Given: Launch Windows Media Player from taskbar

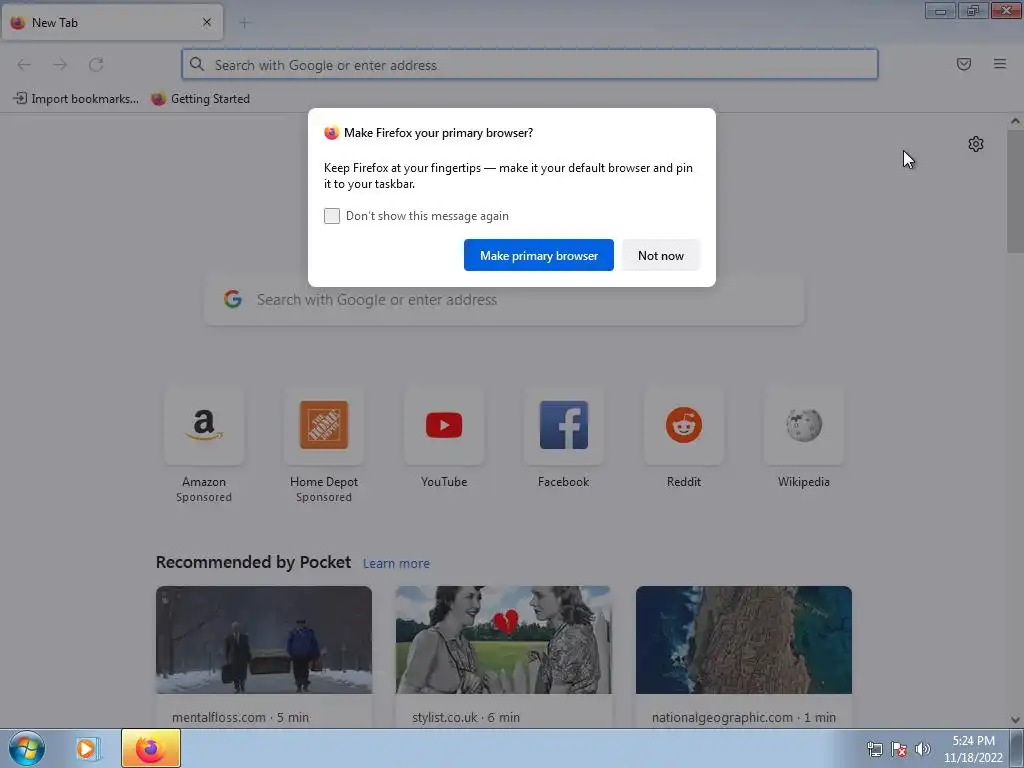Looking at the screenshot, I should (86, 748).
